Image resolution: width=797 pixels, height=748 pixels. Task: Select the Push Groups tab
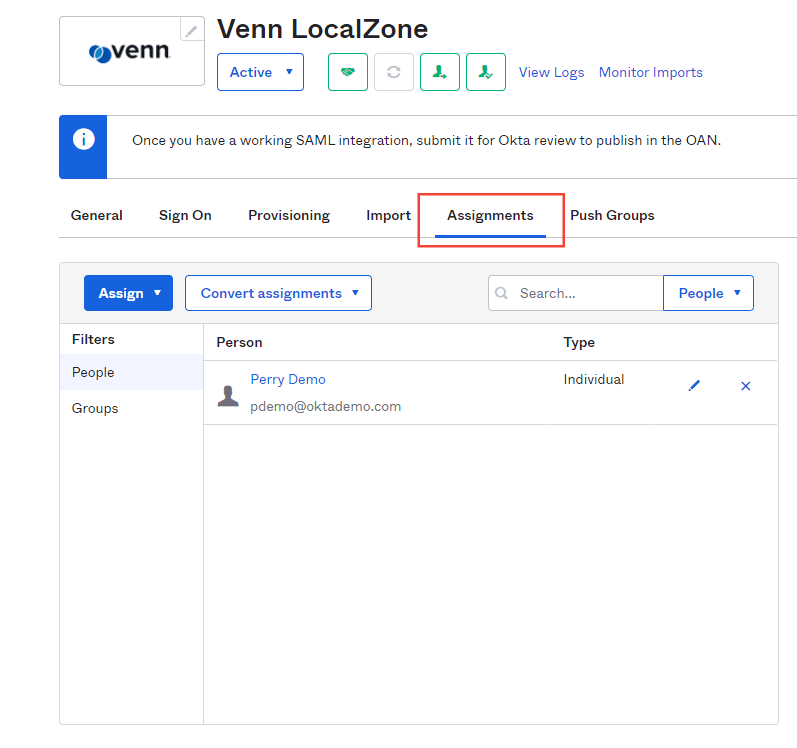click(x=612, y=215)
